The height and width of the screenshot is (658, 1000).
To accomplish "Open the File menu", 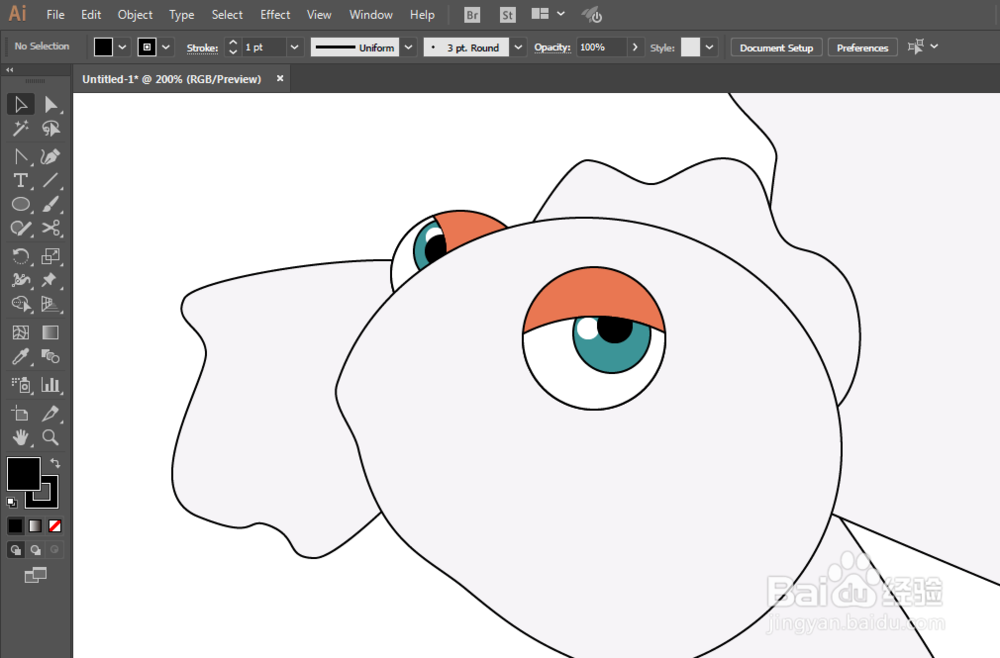I will [x=55, y=14].
